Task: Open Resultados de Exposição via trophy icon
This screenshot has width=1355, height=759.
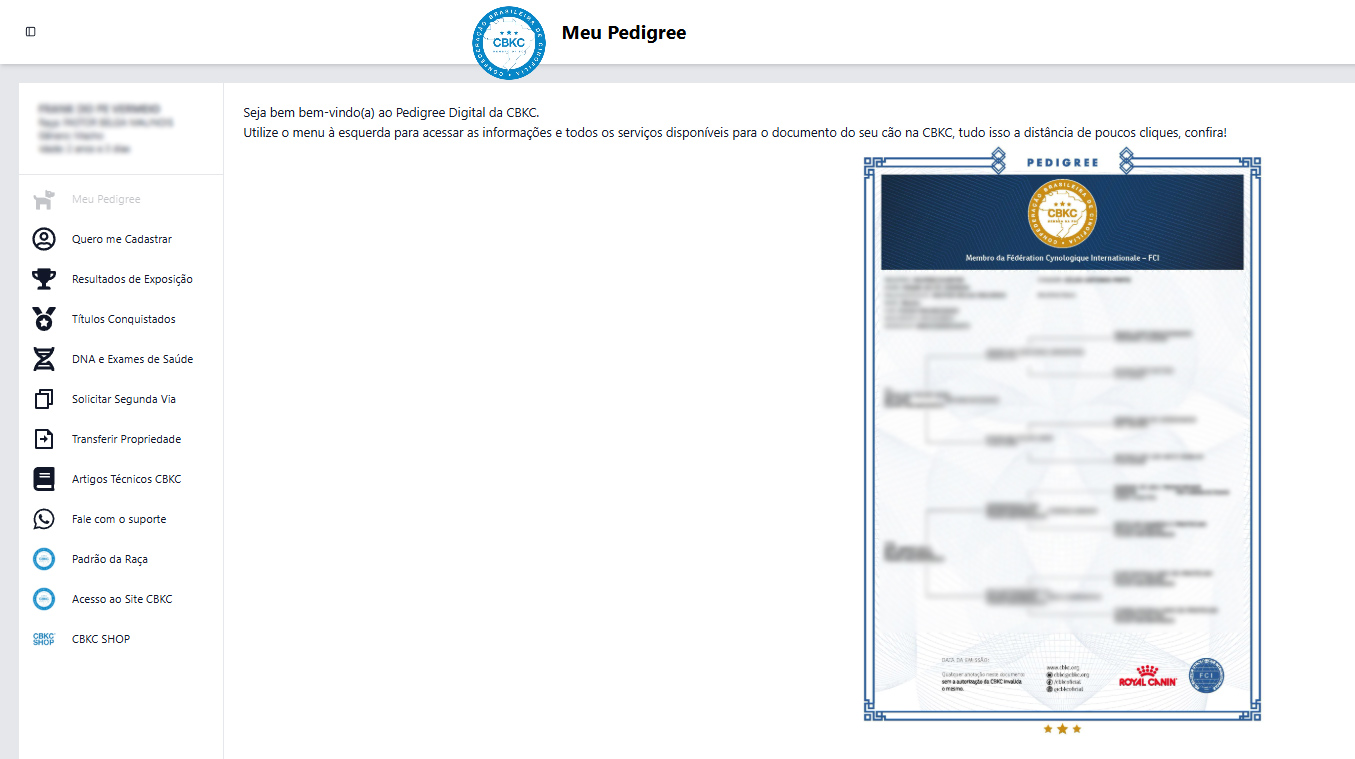Action: click(x=43, y=279)
